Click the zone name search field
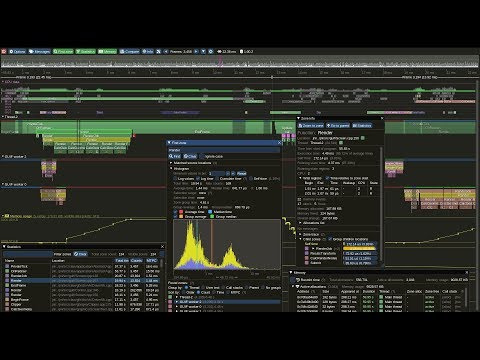The width and height of the screenshot is (480, 360). click(224, 150)
